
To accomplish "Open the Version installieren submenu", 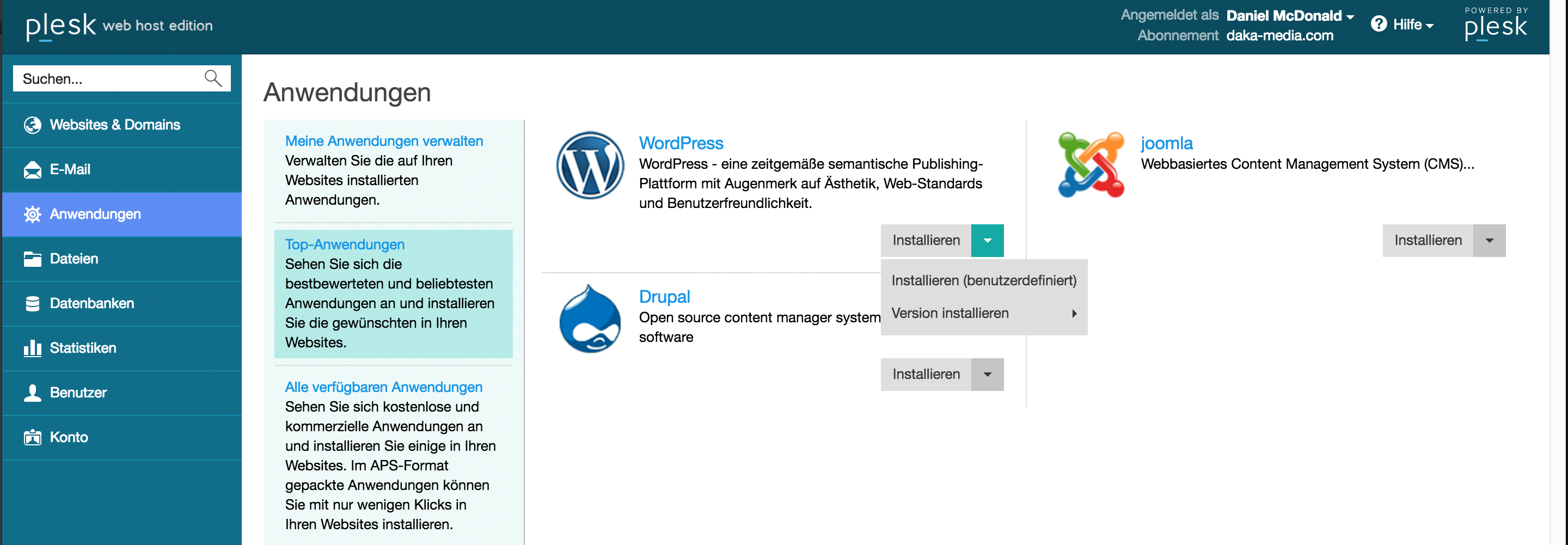I will [983, 313].
